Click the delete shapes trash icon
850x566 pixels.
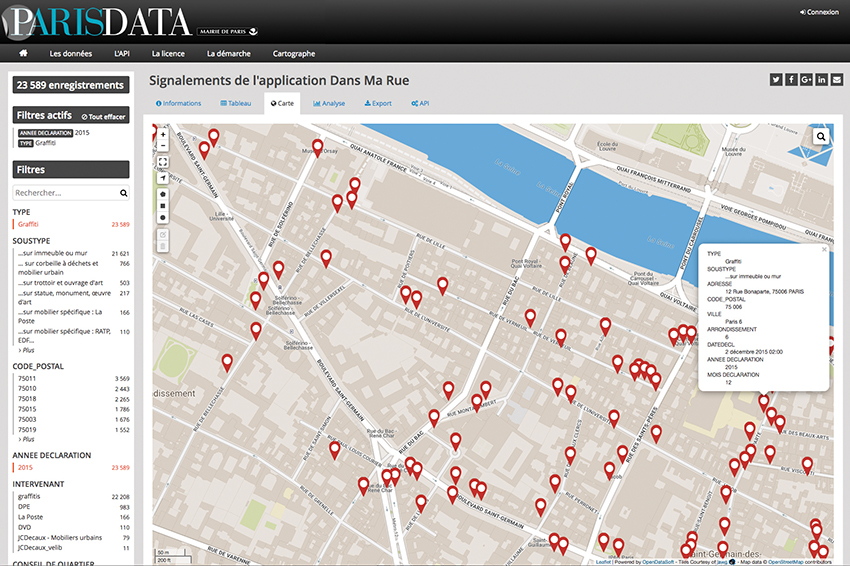[x=163, y=247]
